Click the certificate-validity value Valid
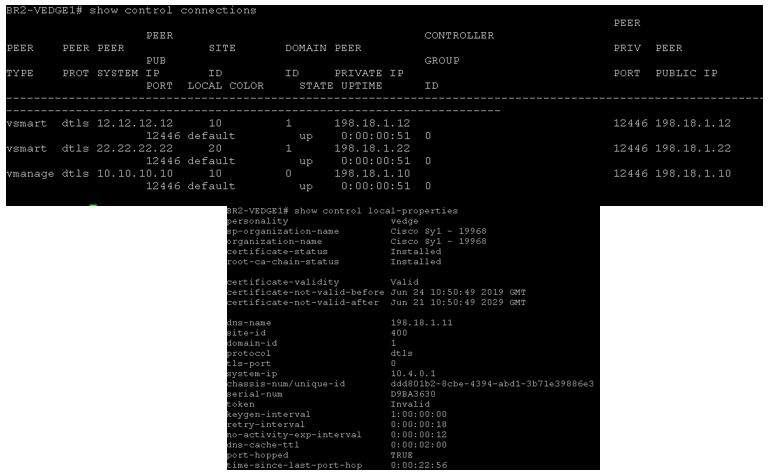The height and width of the screenshot is (474, 768). 405,282
